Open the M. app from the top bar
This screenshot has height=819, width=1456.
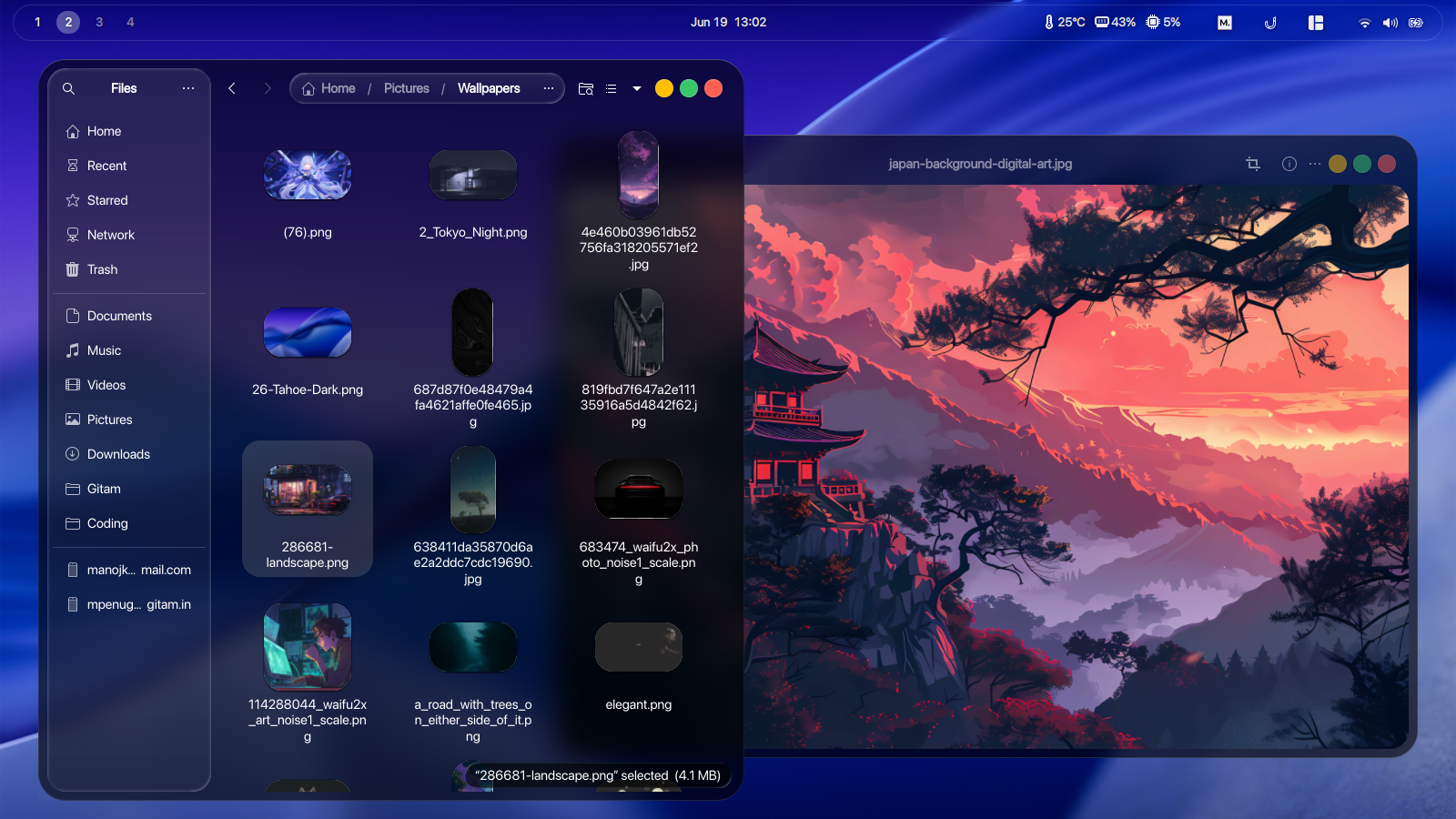click(1224, 22)
